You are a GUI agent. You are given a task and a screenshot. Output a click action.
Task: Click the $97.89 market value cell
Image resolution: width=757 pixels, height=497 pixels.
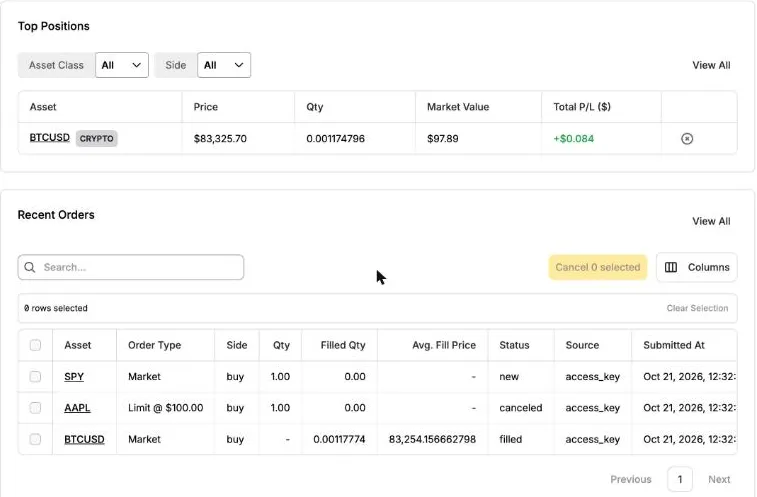443,139
